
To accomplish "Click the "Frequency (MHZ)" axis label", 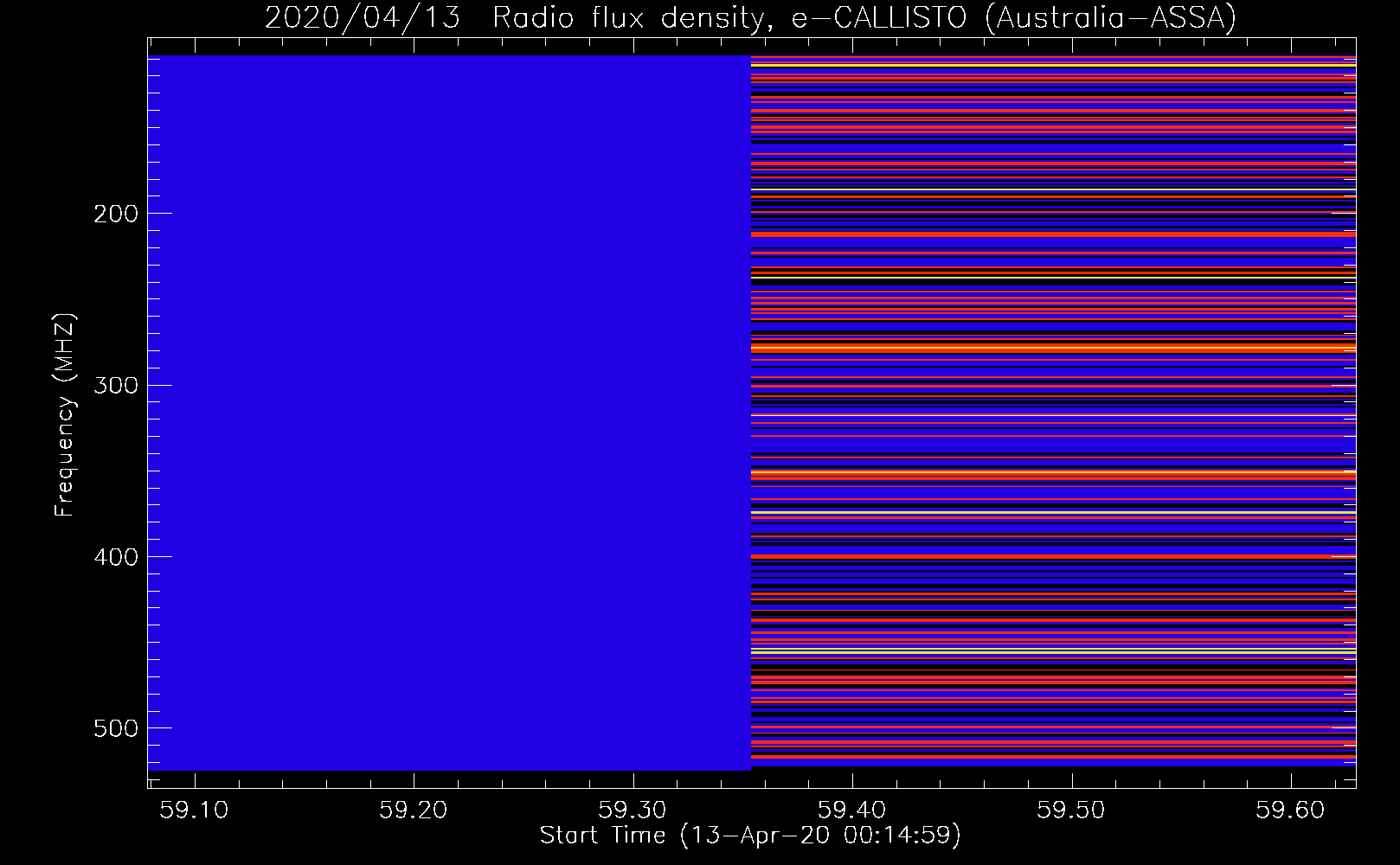I will tap(65, 415).
